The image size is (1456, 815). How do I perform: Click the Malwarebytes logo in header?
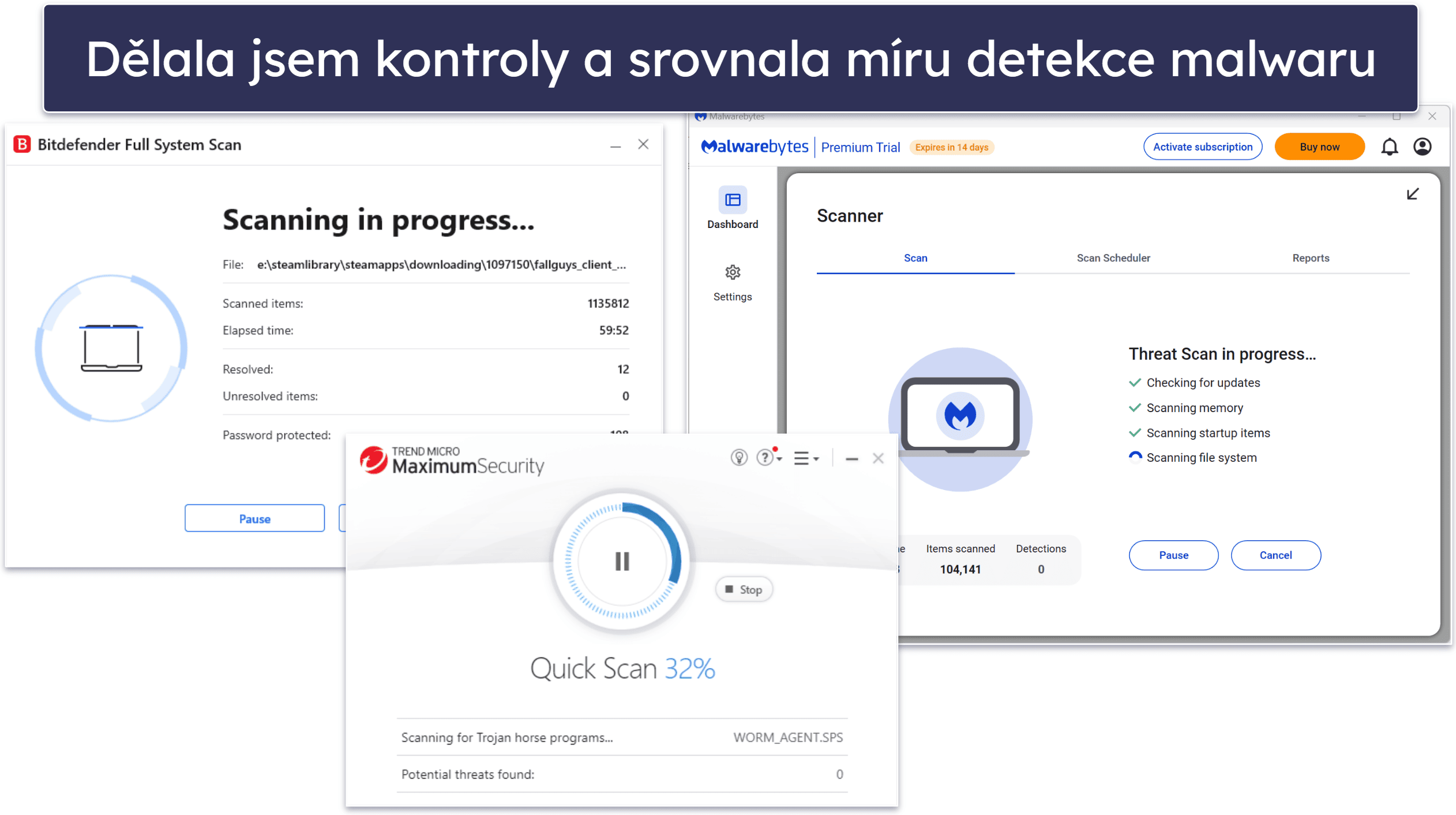click(754, 147)
